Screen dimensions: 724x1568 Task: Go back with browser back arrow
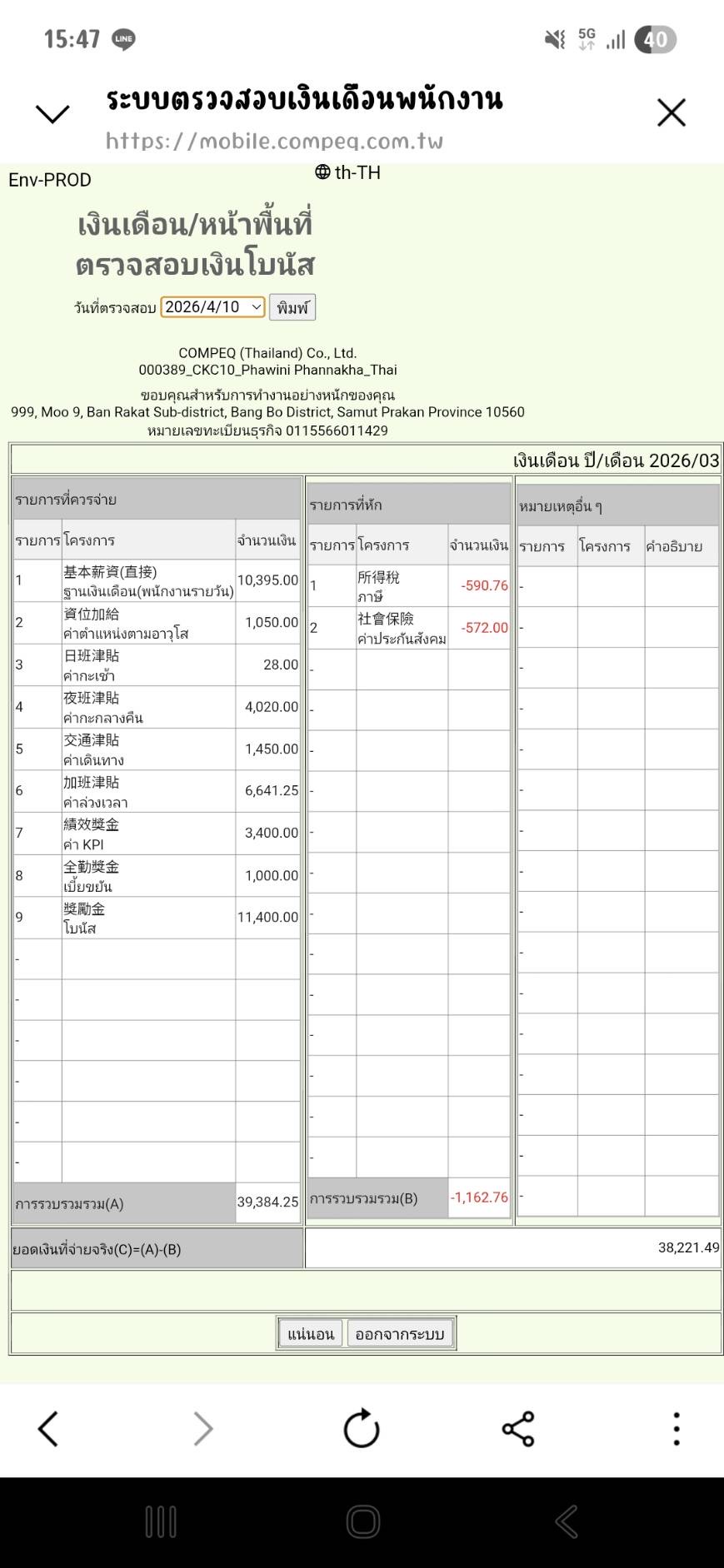pyautogui.click(x=48, y=1429)
